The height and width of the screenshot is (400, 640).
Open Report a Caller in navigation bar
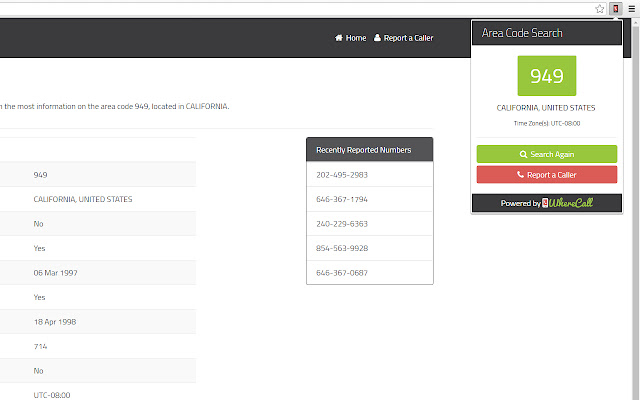click(403, 38)
